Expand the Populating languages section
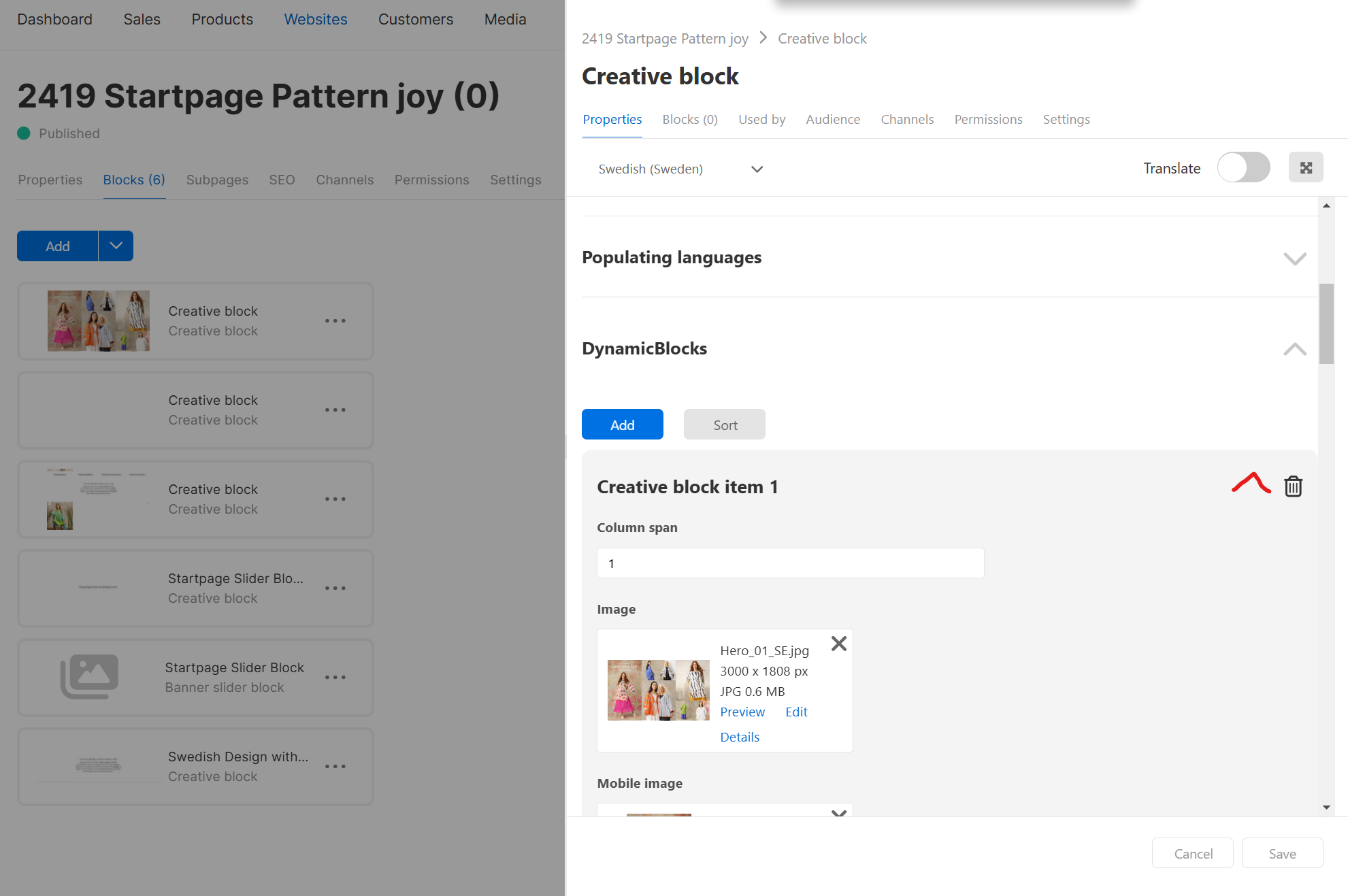This screenshot has height=896, width=1348. click(1294, 259)
